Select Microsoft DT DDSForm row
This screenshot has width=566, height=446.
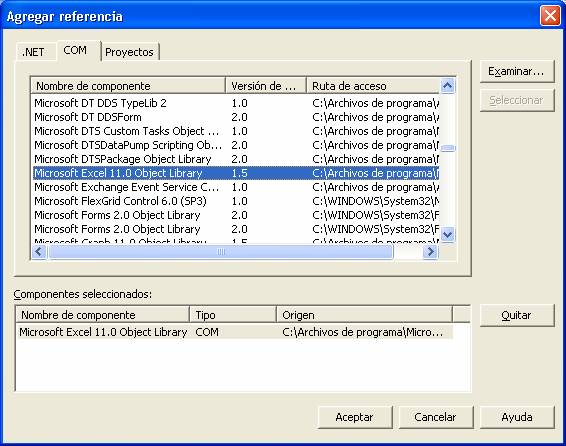[236, 117]
